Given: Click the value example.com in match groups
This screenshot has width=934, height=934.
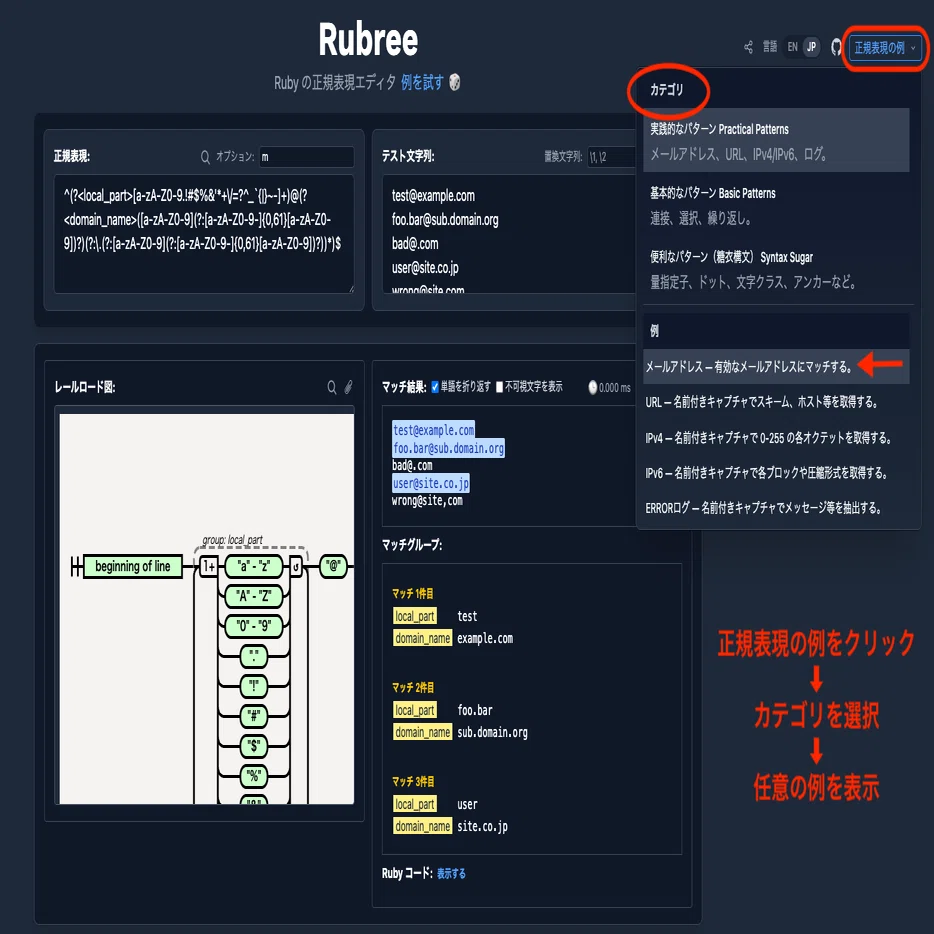Looking at the screenshot, I should (485, 639).
